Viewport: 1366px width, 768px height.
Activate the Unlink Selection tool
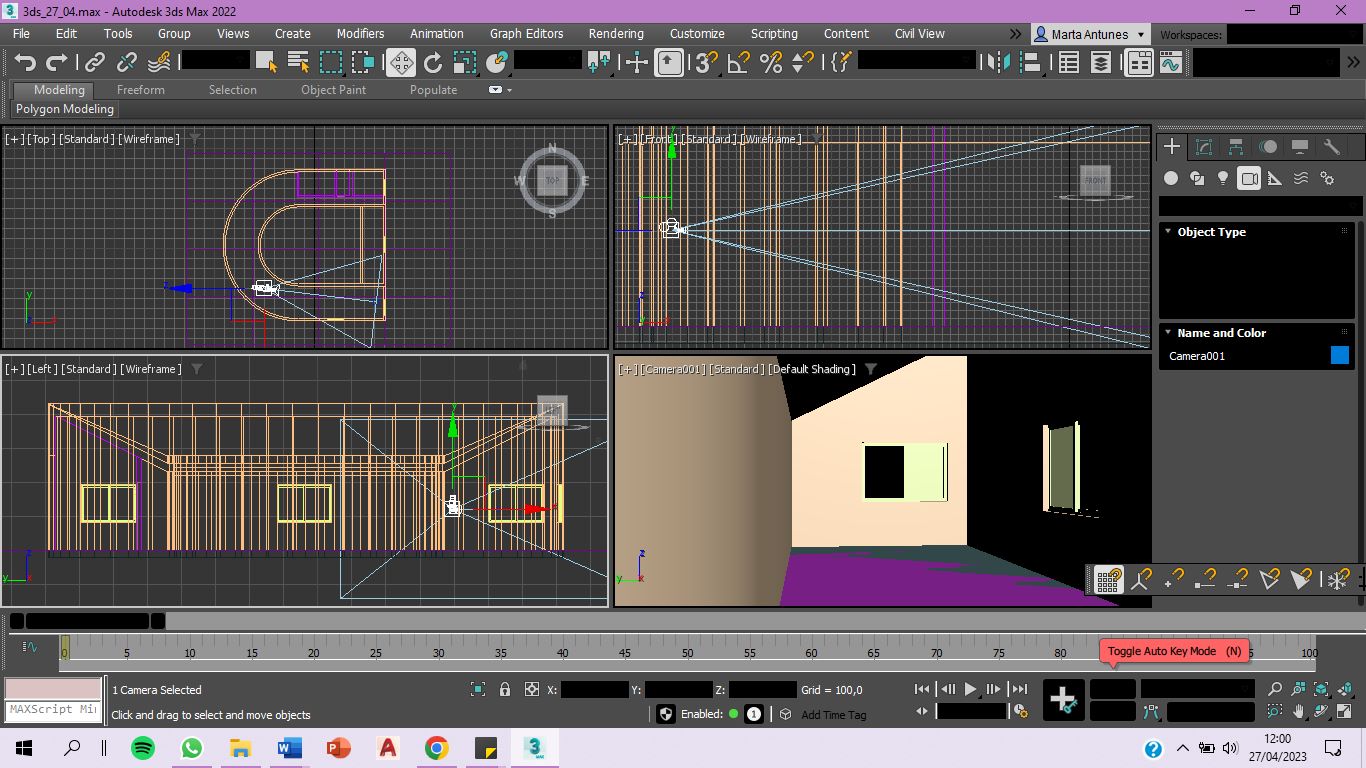point(127,63)
